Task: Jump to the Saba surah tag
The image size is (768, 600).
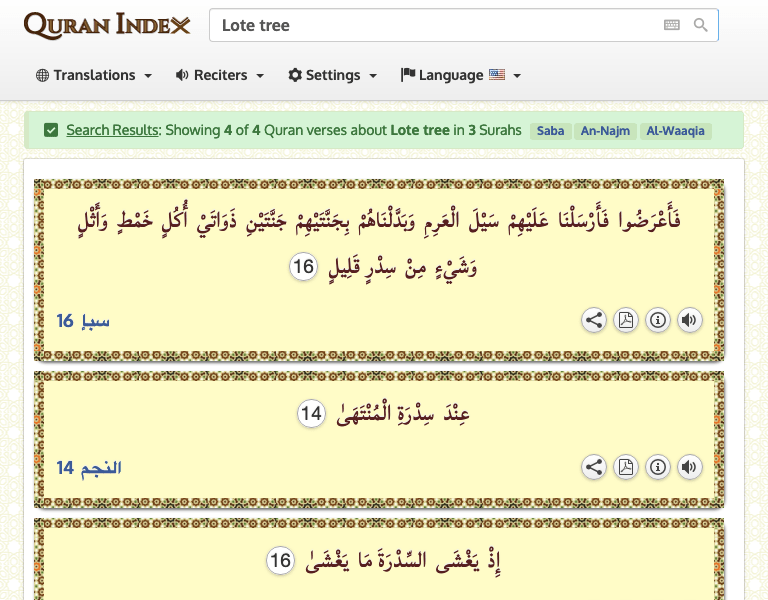Action: 550,131
